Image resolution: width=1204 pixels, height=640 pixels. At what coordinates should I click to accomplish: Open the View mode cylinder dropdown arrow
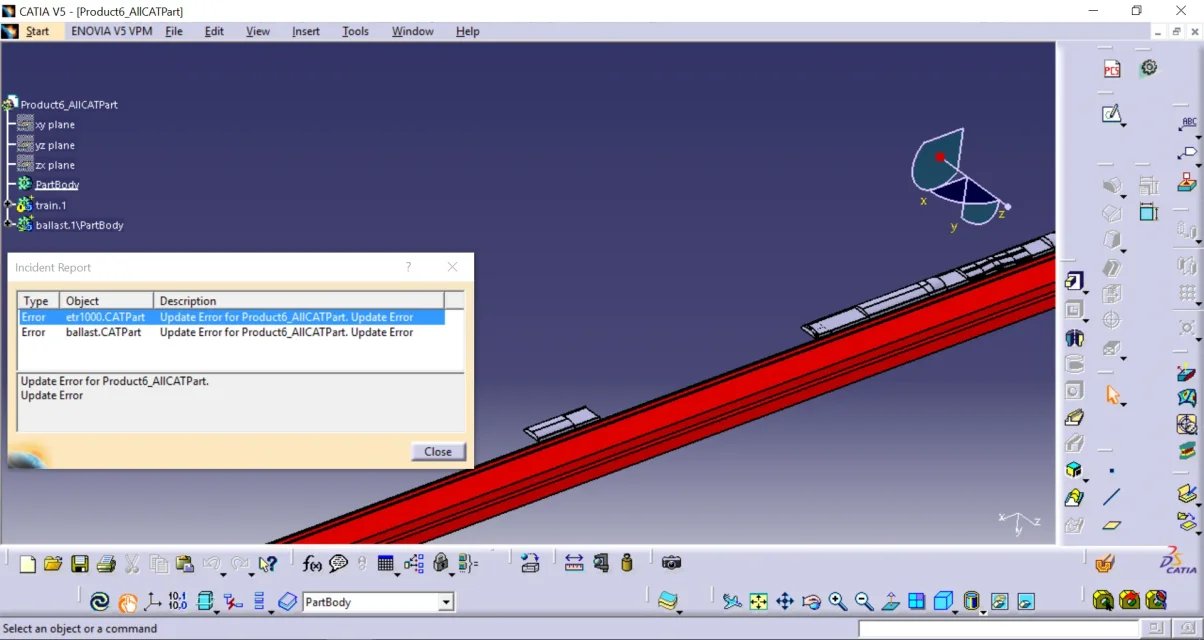pyautogui.click(x=983, y=610)
